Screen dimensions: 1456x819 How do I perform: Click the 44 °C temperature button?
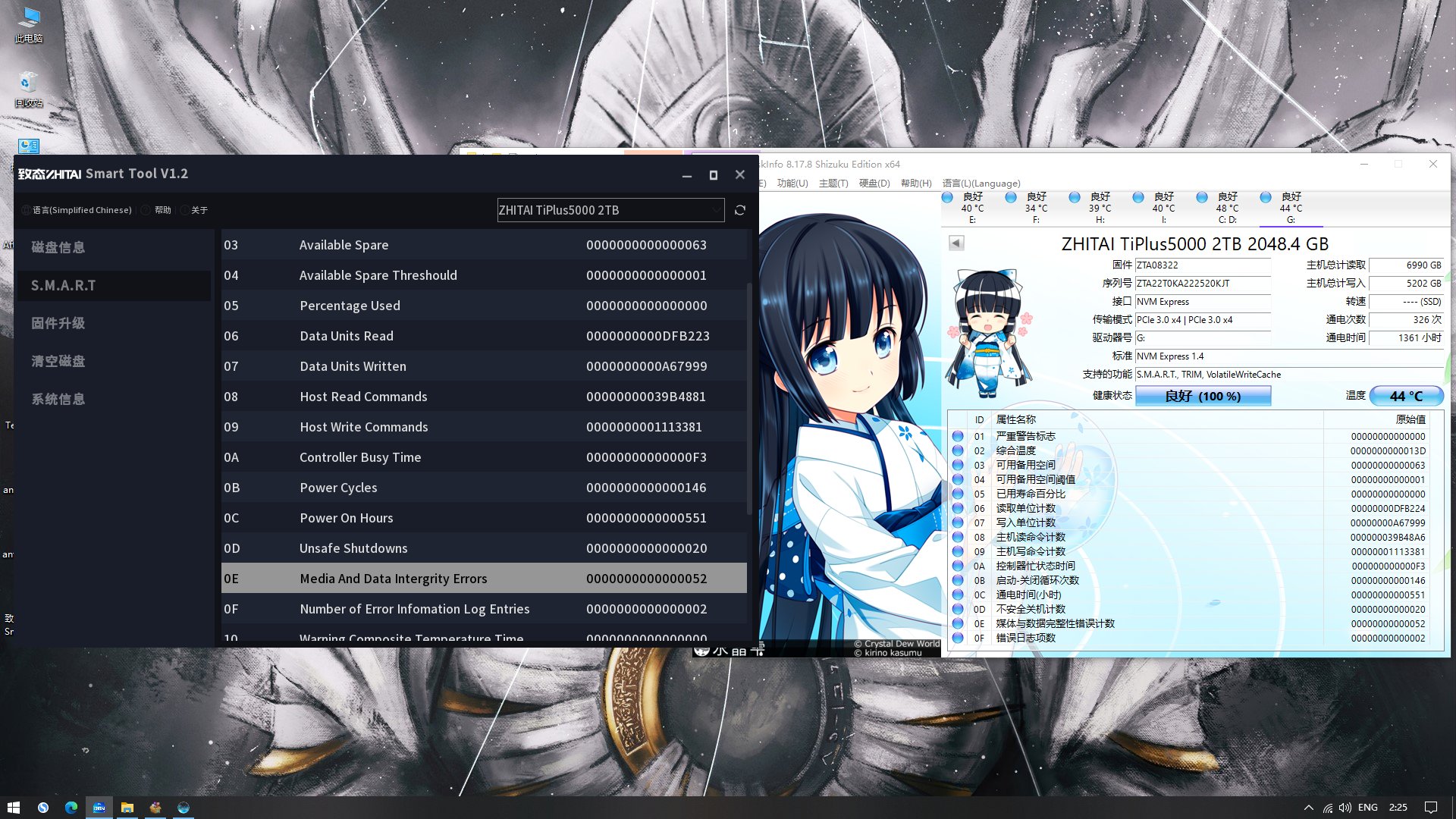1406,396
